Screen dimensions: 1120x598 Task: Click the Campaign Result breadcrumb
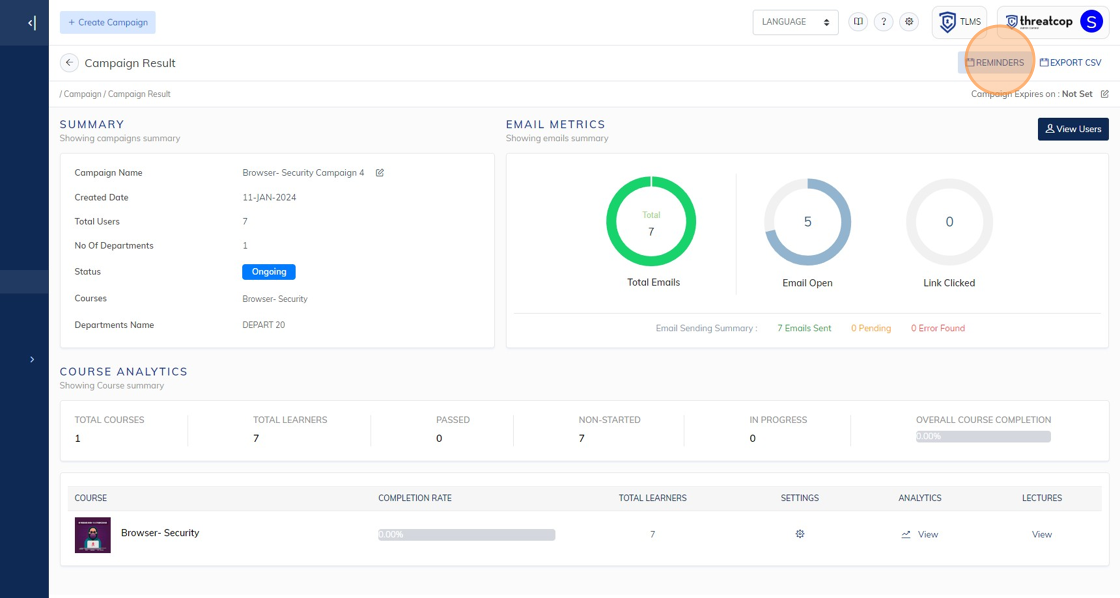pos(139,94)
